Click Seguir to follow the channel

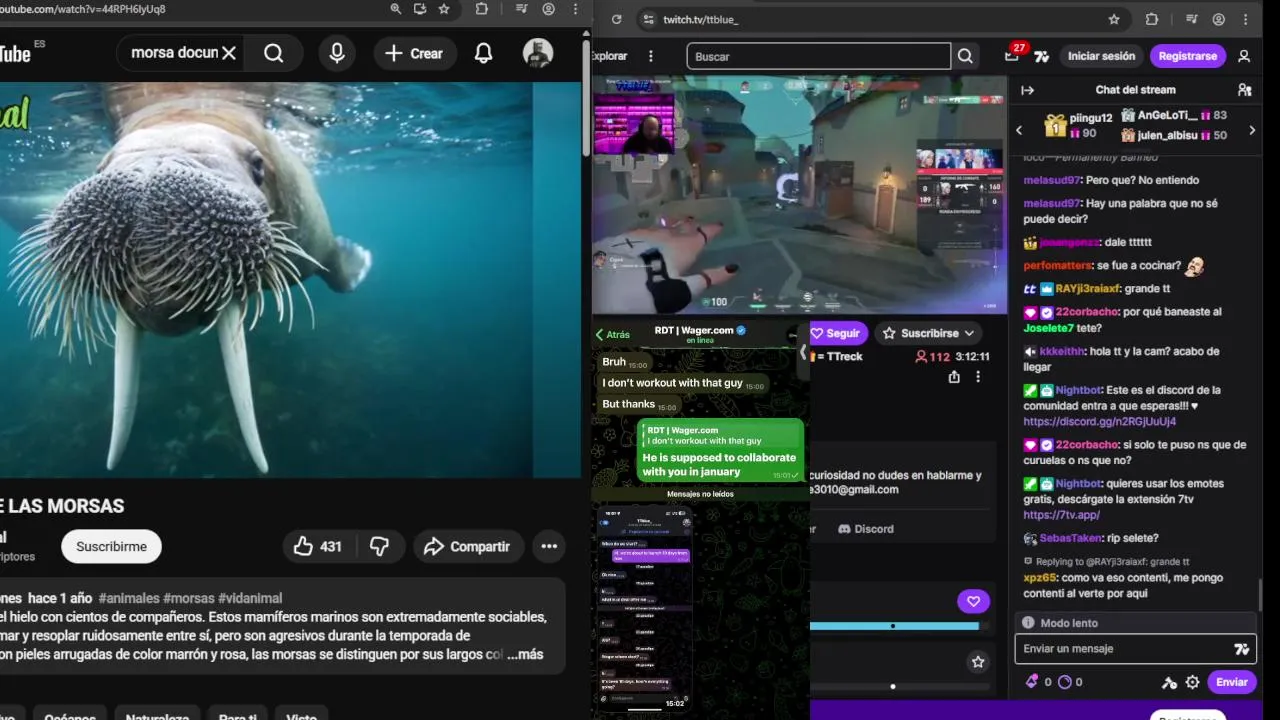837,333
